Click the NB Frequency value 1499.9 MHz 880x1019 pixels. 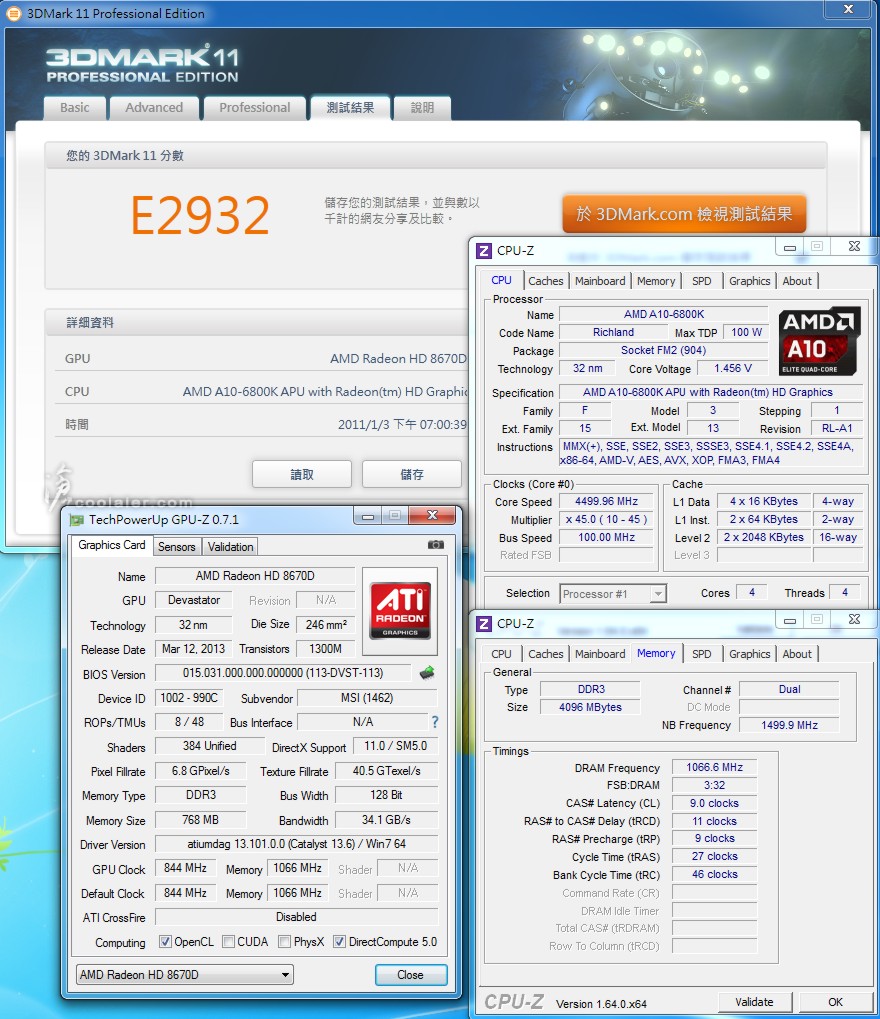(x=790, y=725)
